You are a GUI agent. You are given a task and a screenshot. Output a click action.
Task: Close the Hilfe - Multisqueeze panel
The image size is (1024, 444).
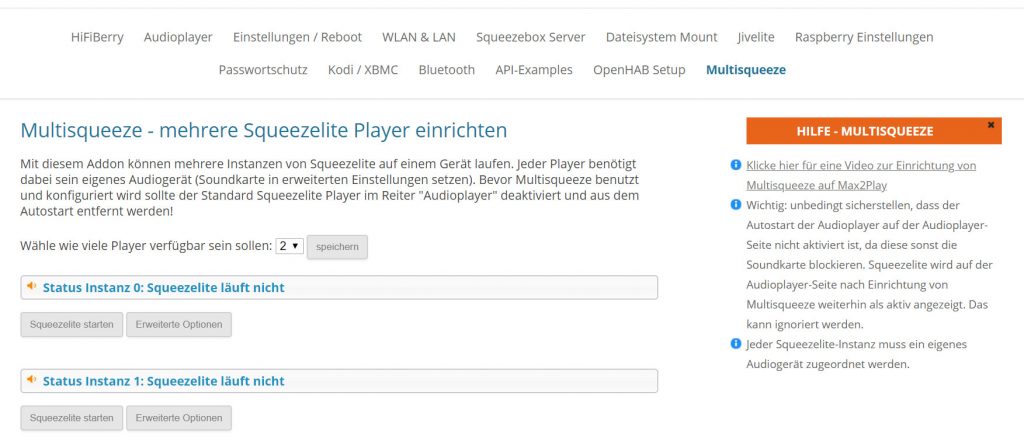pyautogui.click(x=991, y=124)
